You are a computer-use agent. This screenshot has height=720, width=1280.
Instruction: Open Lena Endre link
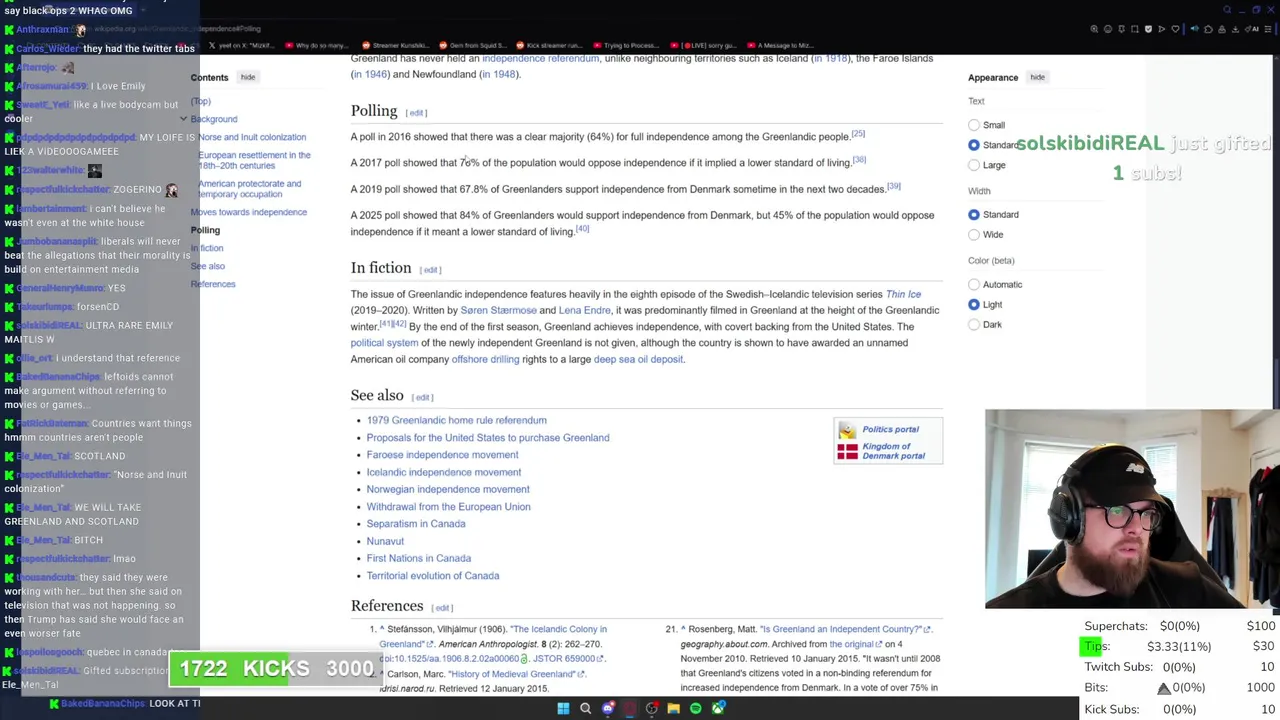(x=584, y=310)
